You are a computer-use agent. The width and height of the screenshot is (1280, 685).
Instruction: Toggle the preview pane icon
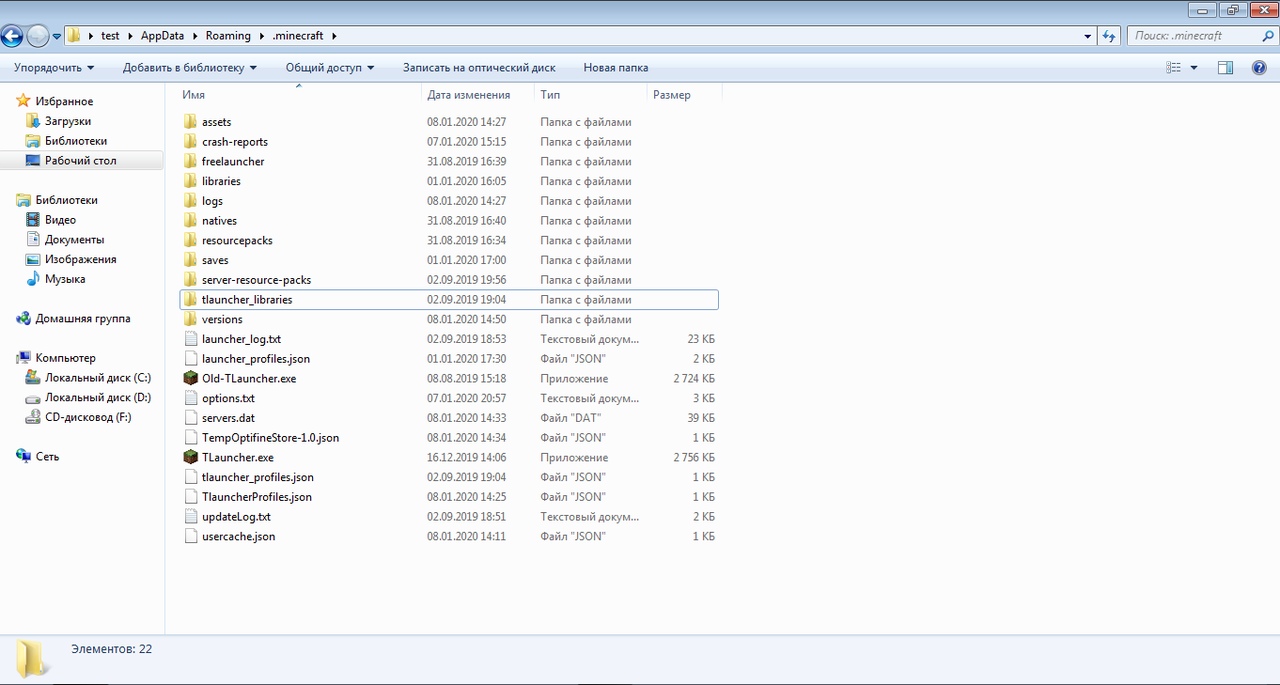coord(1225,68)
